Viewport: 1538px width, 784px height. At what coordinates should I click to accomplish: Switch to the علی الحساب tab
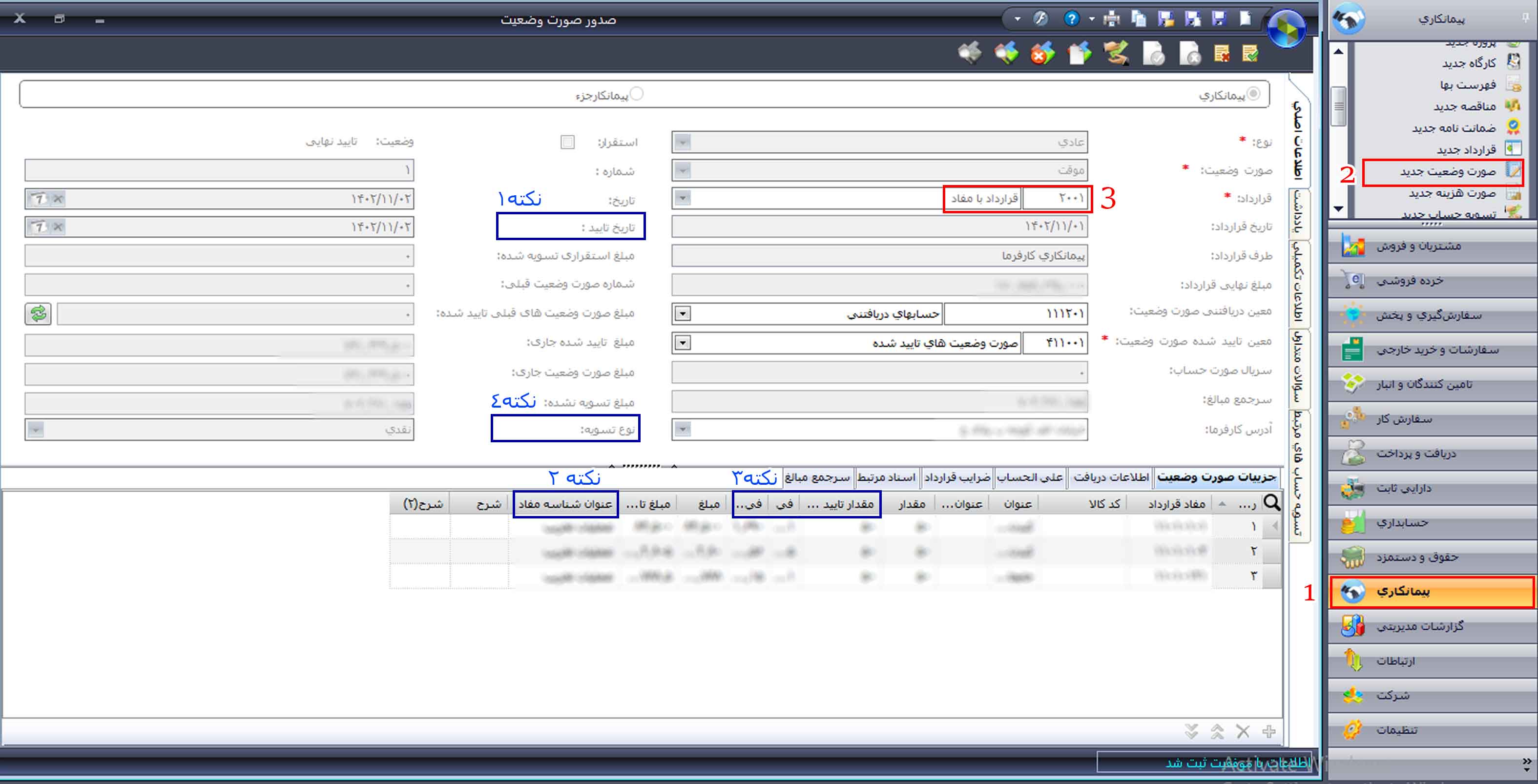point(1030,477)
